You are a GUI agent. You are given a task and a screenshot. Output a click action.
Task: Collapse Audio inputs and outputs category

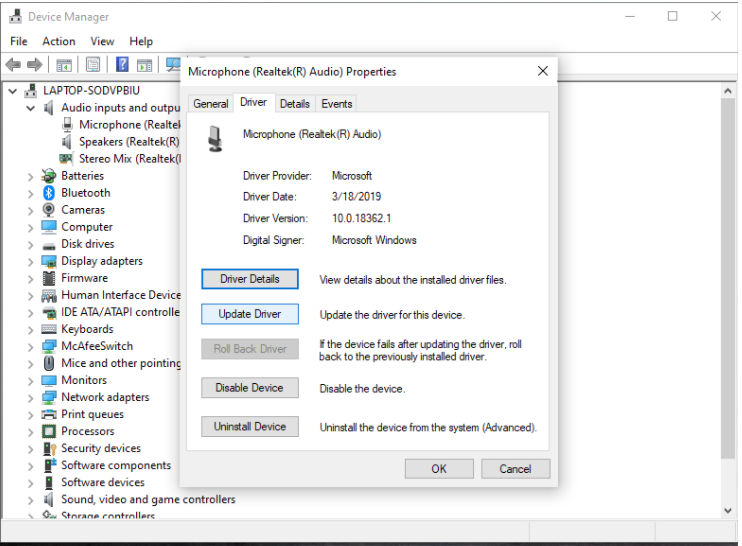click(30, 108)
